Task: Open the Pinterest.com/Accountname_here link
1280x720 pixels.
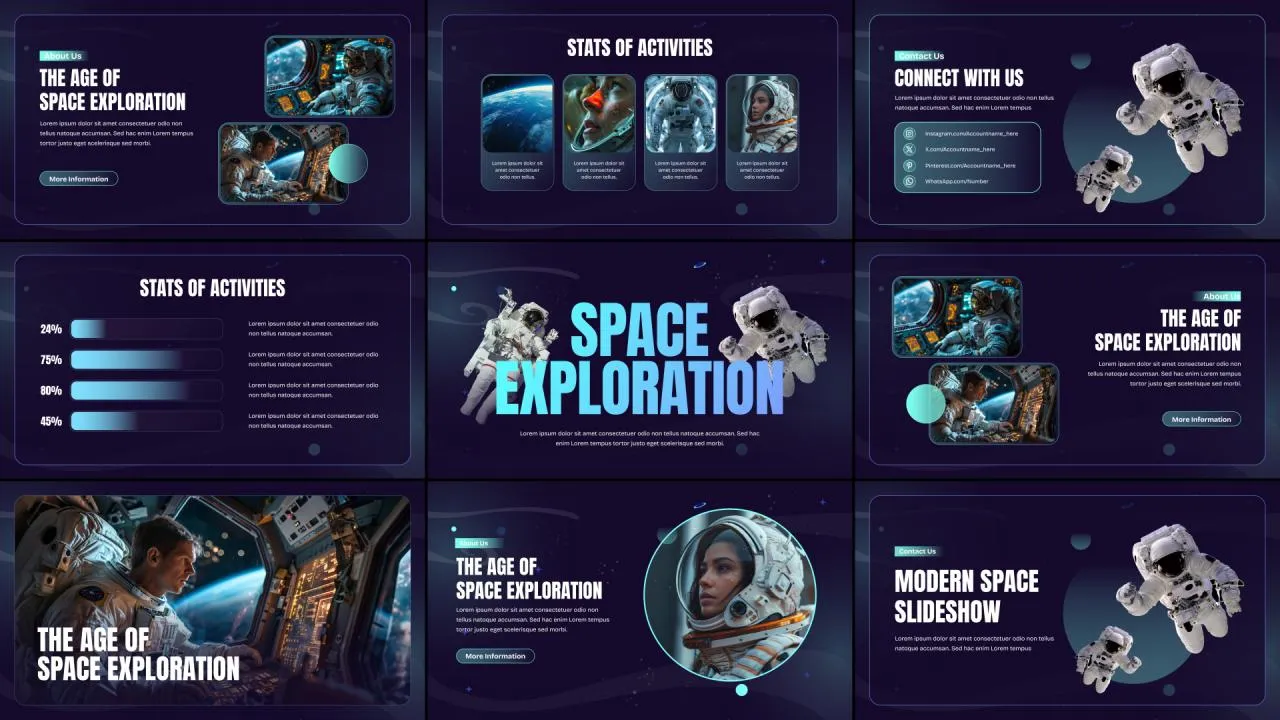Action: 970,165
